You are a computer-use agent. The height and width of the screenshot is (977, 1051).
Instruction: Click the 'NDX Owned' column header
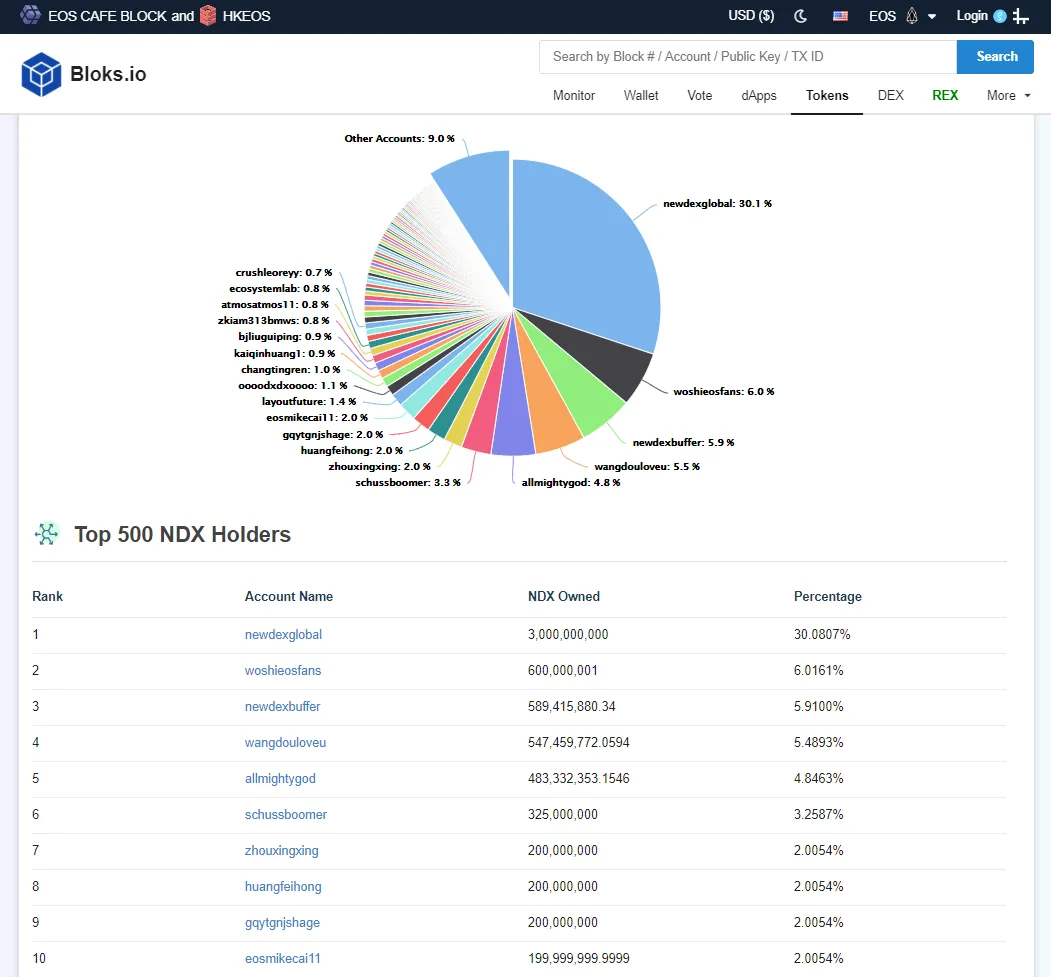click(564, 596)
